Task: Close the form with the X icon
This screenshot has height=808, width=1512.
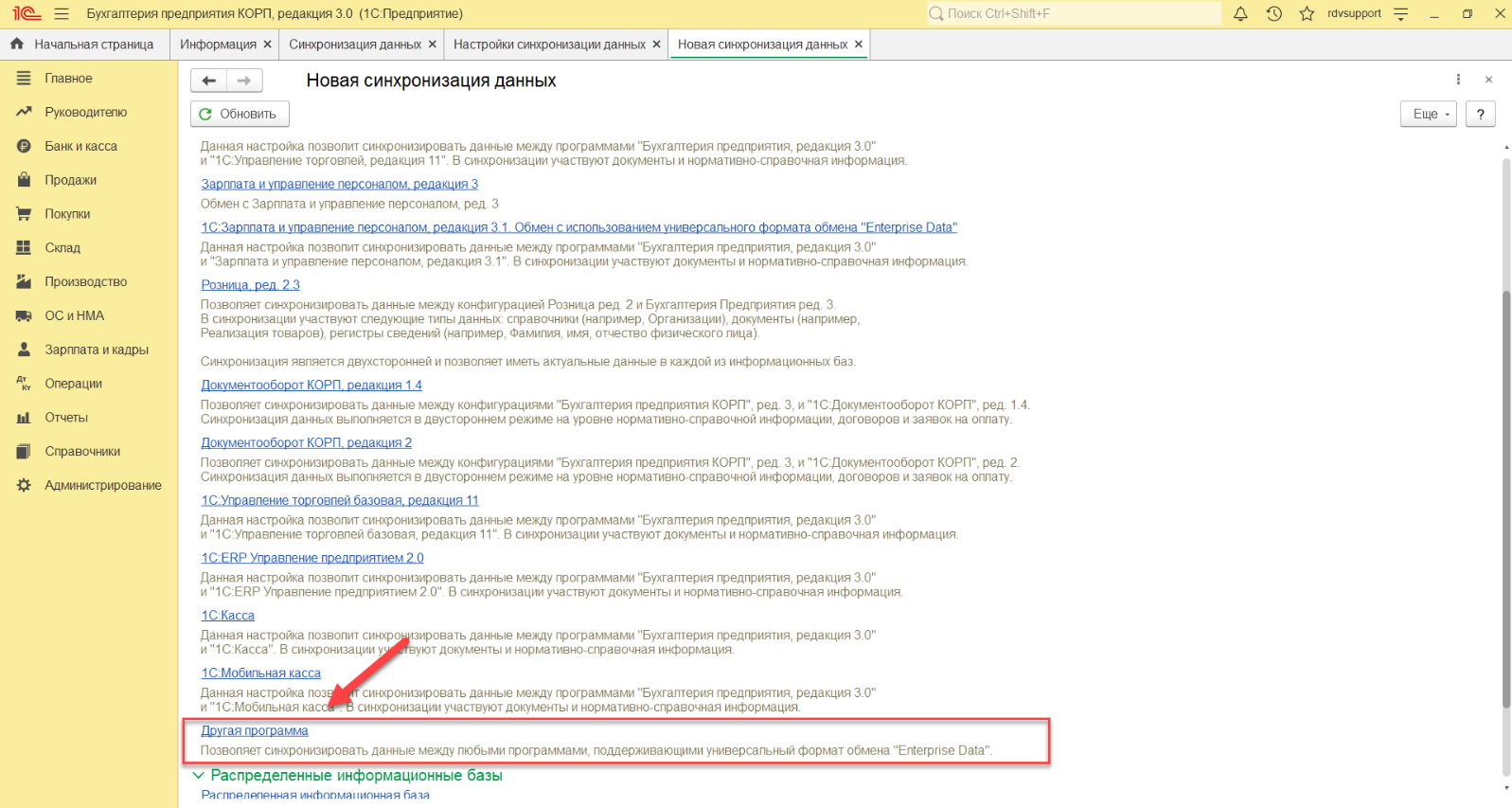Action: (1488, 80)
